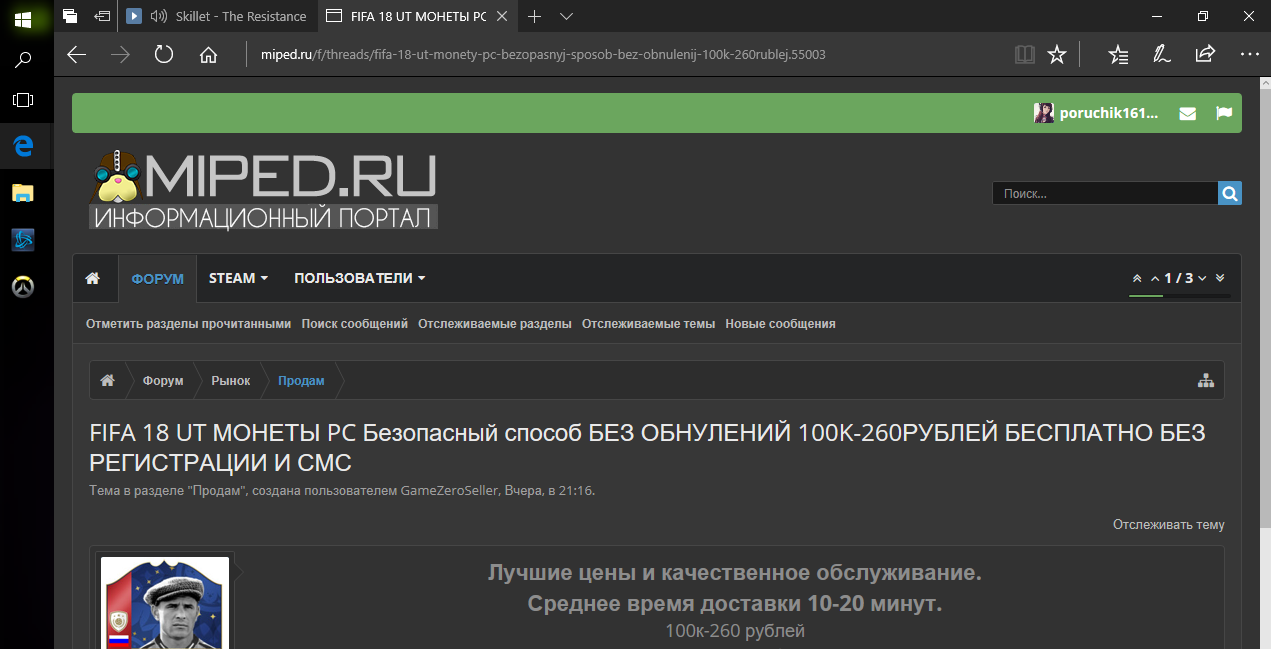The width and height of the screenshot is (1271, 649).
Task: Go to the next page down arrow
Action: (x=1202, y=278)
